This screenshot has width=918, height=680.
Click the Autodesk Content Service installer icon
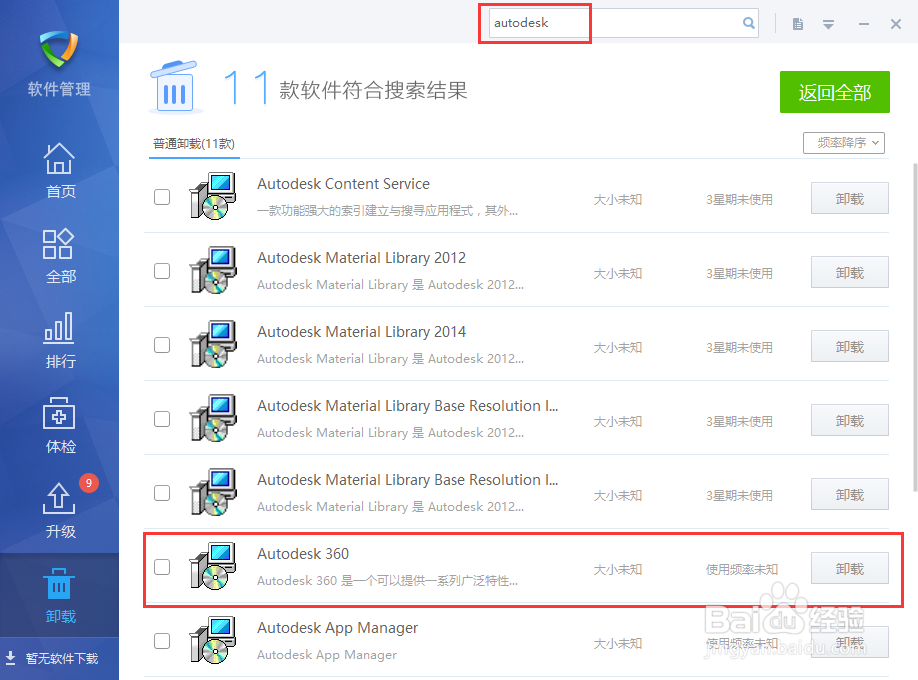pos(213,196)
